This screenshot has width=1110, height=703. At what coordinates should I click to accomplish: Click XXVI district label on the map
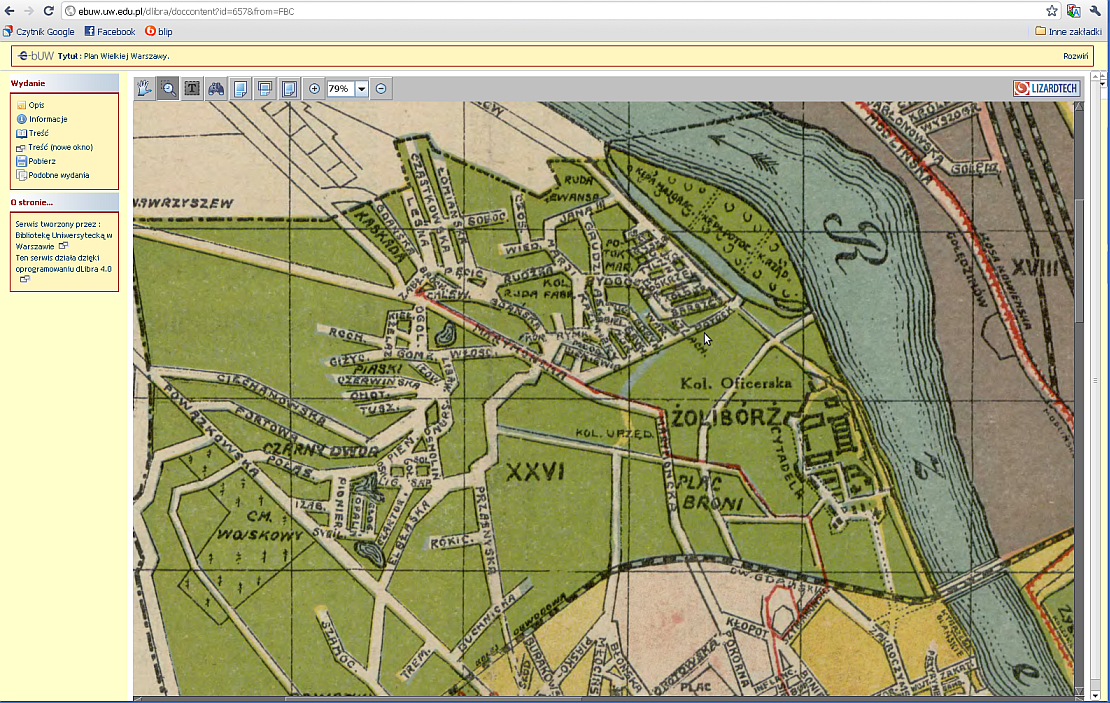click(535, 471)
